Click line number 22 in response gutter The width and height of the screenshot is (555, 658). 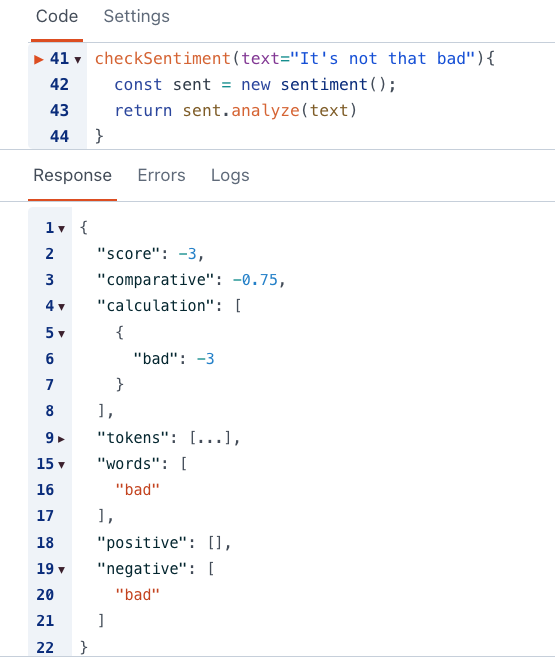point(45,648)
